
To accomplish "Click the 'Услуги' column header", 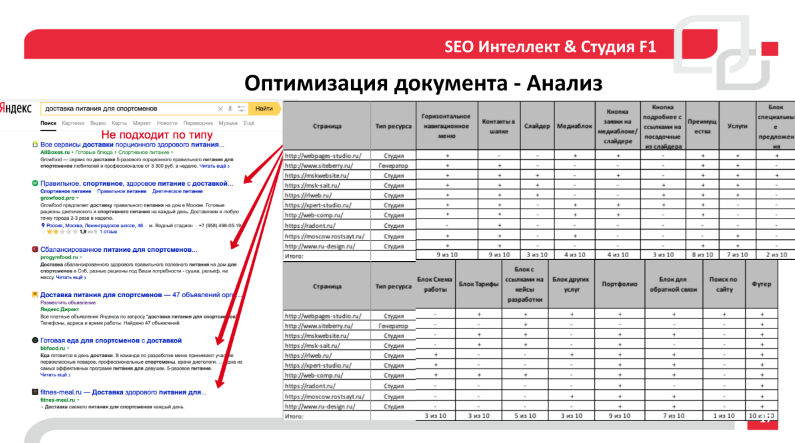I will (x=737, y=126).
